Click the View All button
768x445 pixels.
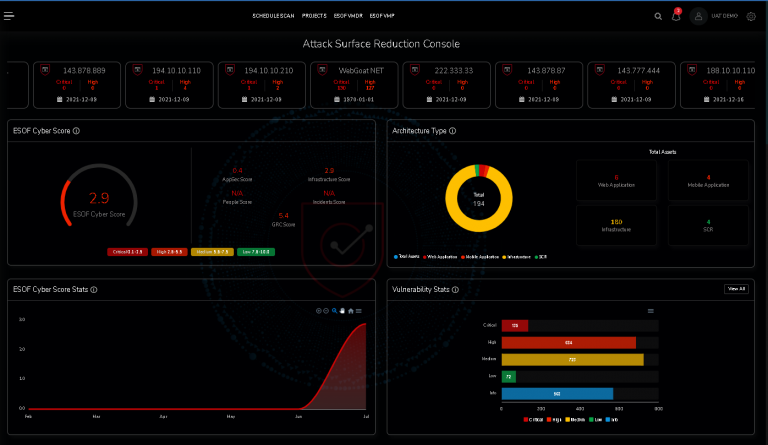point(736,289)
